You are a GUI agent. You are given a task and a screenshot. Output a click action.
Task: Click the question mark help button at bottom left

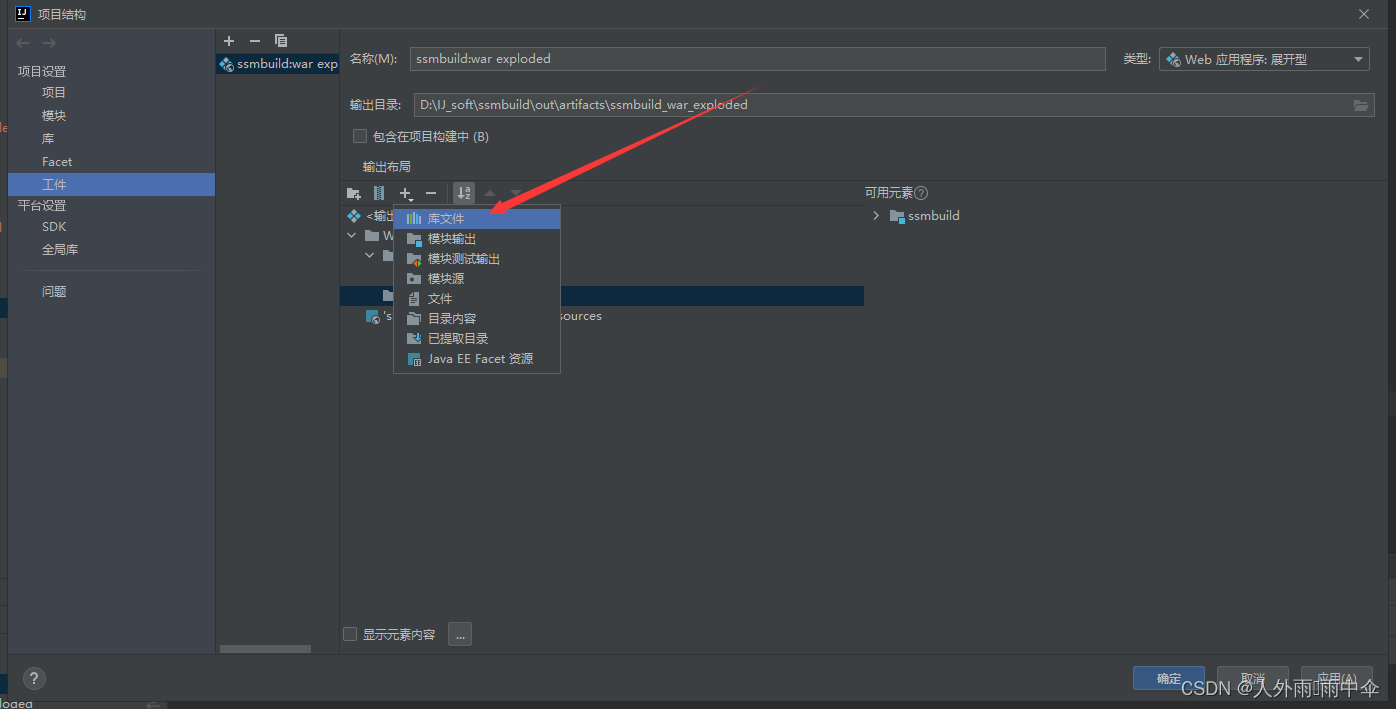point(34,679)
